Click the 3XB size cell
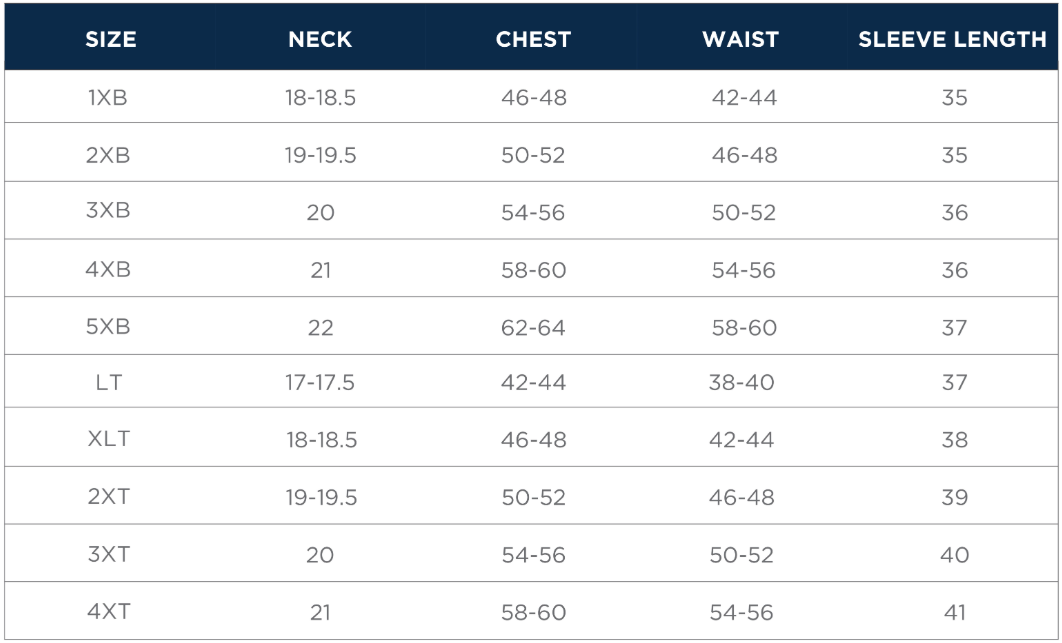The image size is (1062, 643). pos(108,211)
